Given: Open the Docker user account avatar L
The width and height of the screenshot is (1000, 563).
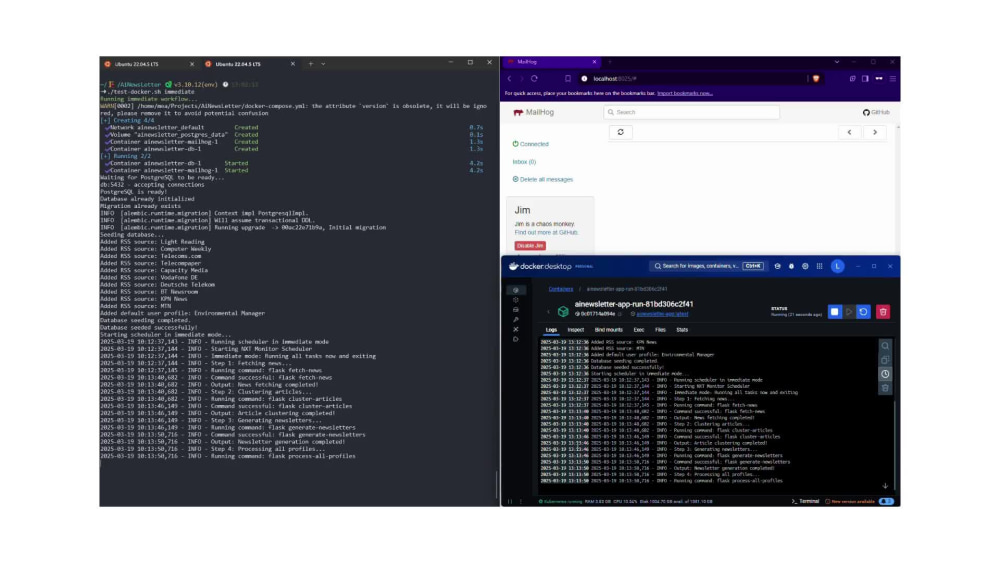Looking at the screenshot, I should pos(837,266).
